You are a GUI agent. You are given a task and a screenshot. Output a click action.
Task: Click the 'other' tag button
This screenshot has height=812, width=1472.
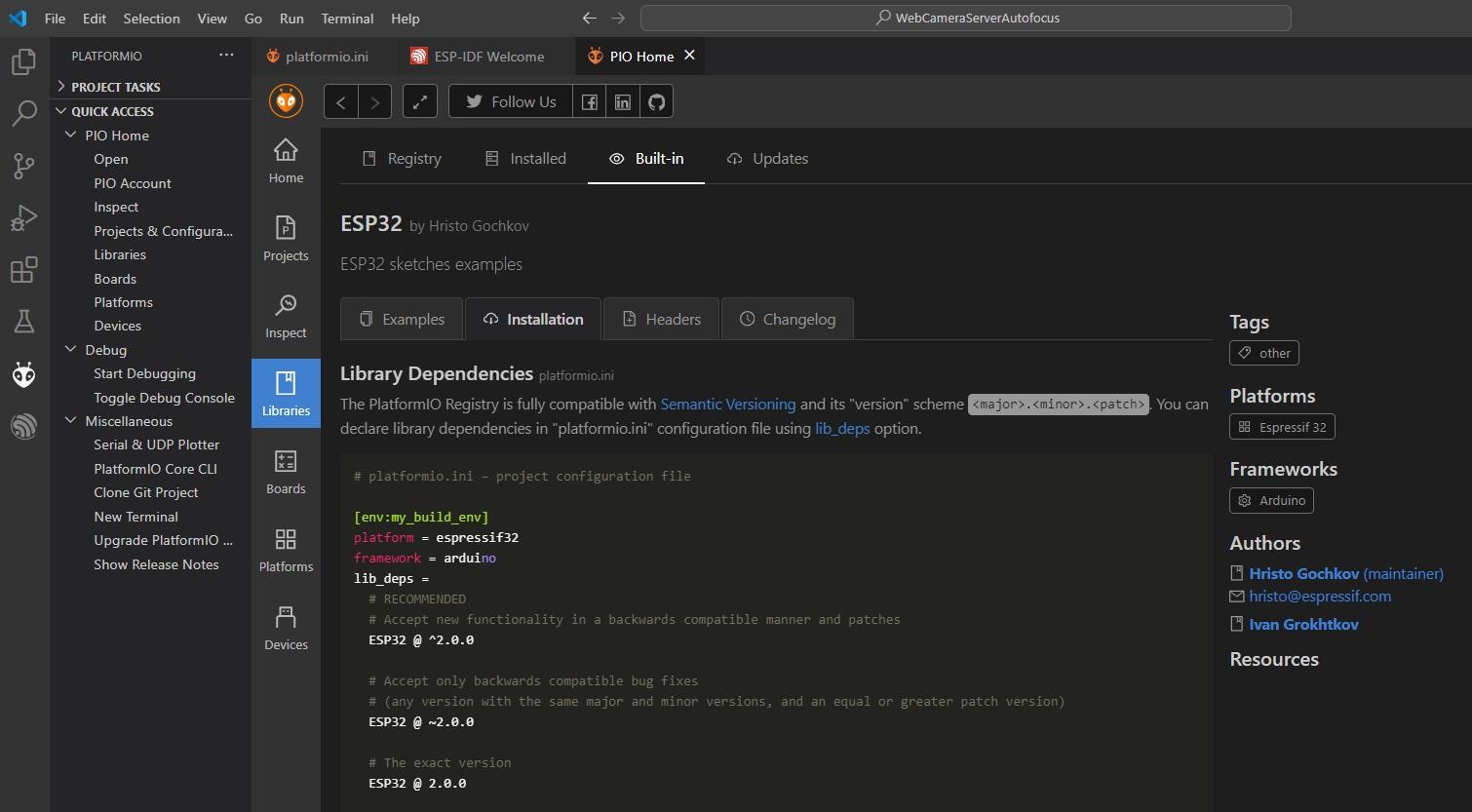[1264, 353]
